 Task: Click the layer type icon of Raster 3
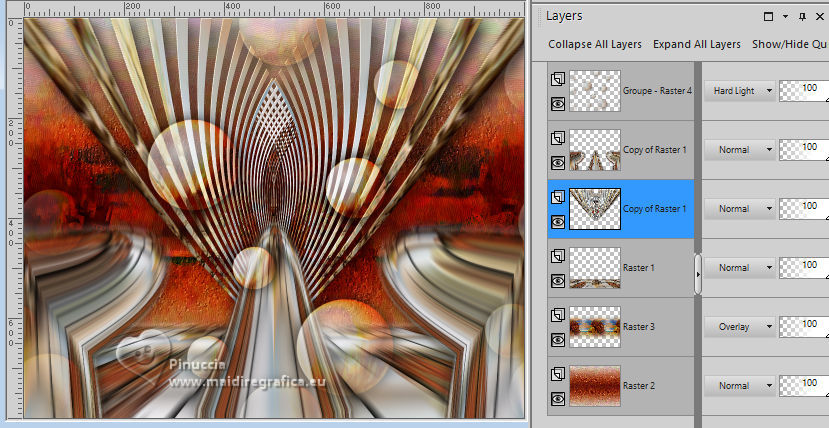click(x=557, y=315)
